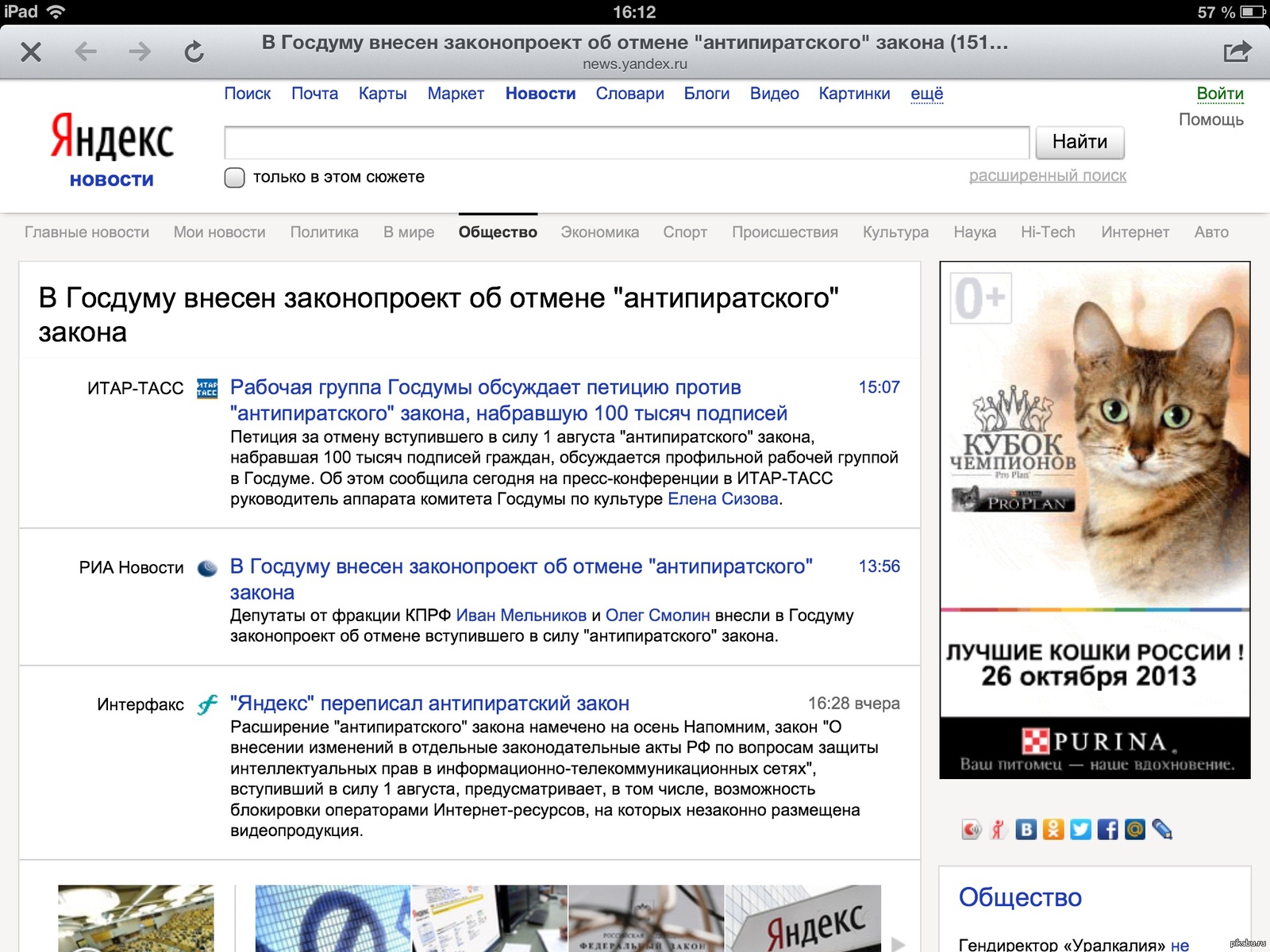Enable 'только в этом сюжете' checkbox

[234, 177]
